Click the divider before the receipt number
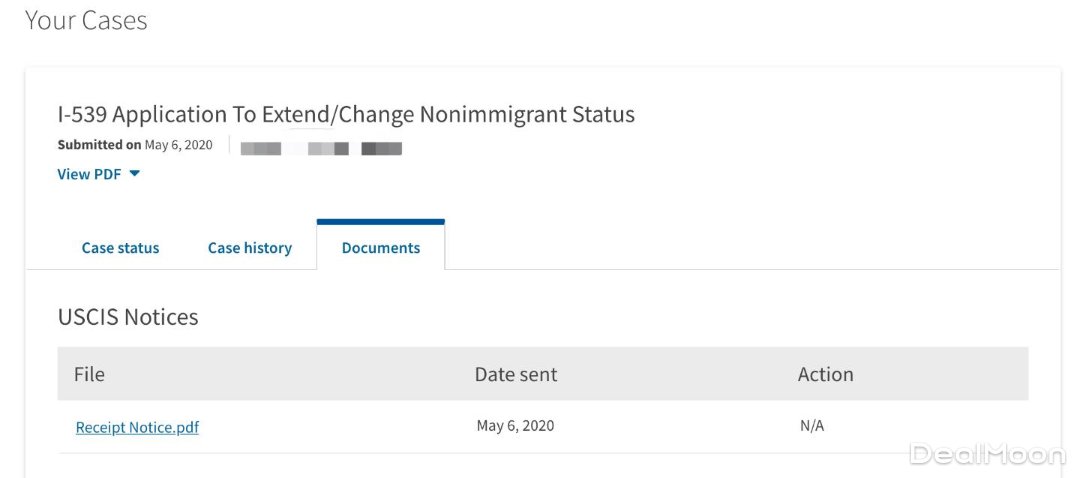Screen dimensions: 1080x478 (229, 145)
